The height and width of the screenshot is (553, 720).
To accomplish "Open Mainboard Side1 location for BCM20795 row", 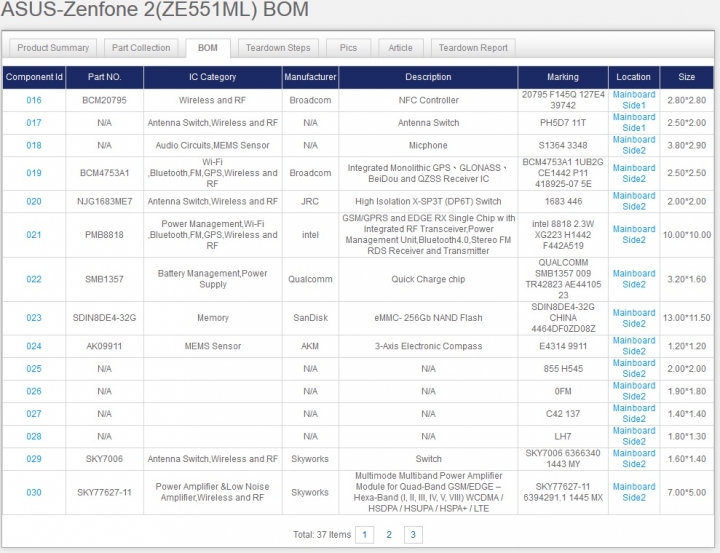I will (x=634, y=100).
